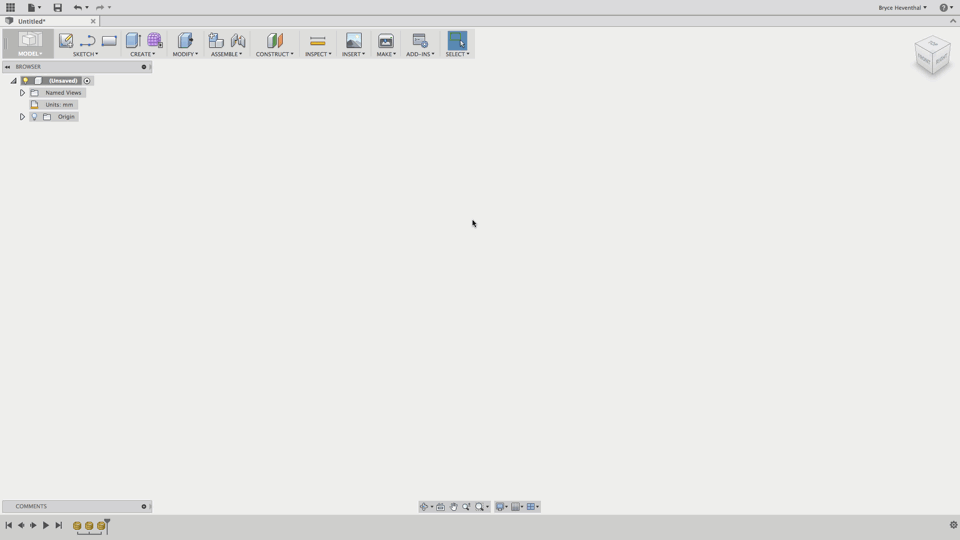Viewport: 960px width, 540px height.
Task: Toggle visibility bulb of Origin folder
Action: pos(34,116)
